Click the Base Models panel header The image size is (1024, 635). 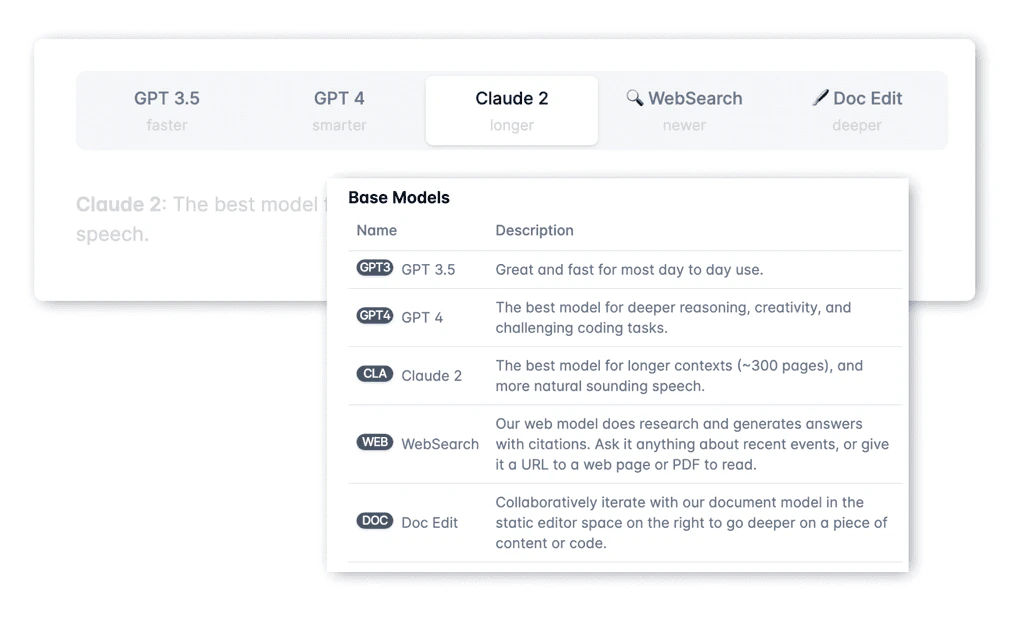(x=399, y=197)
